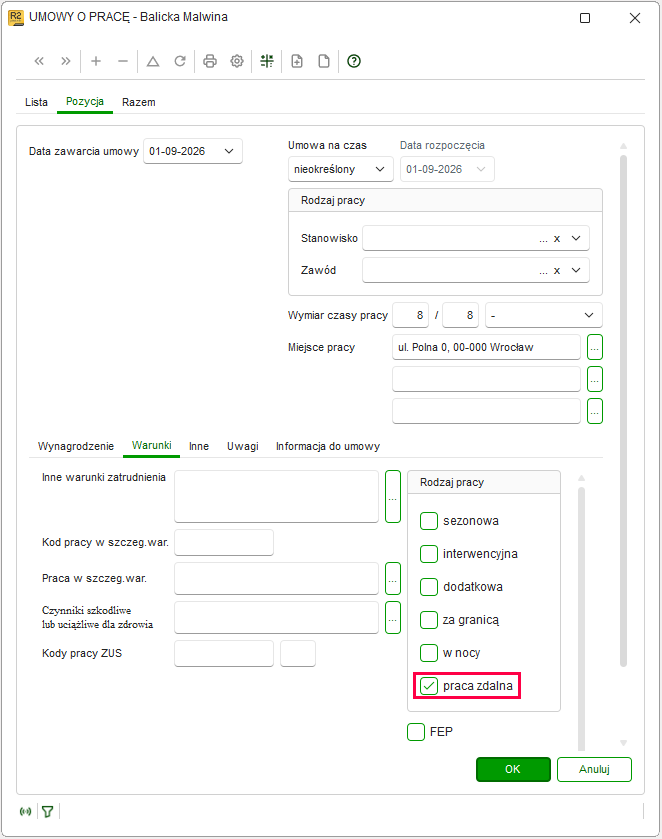
Task: Click the Czynniki szkodliwe input field
Action: pos(276,617)
